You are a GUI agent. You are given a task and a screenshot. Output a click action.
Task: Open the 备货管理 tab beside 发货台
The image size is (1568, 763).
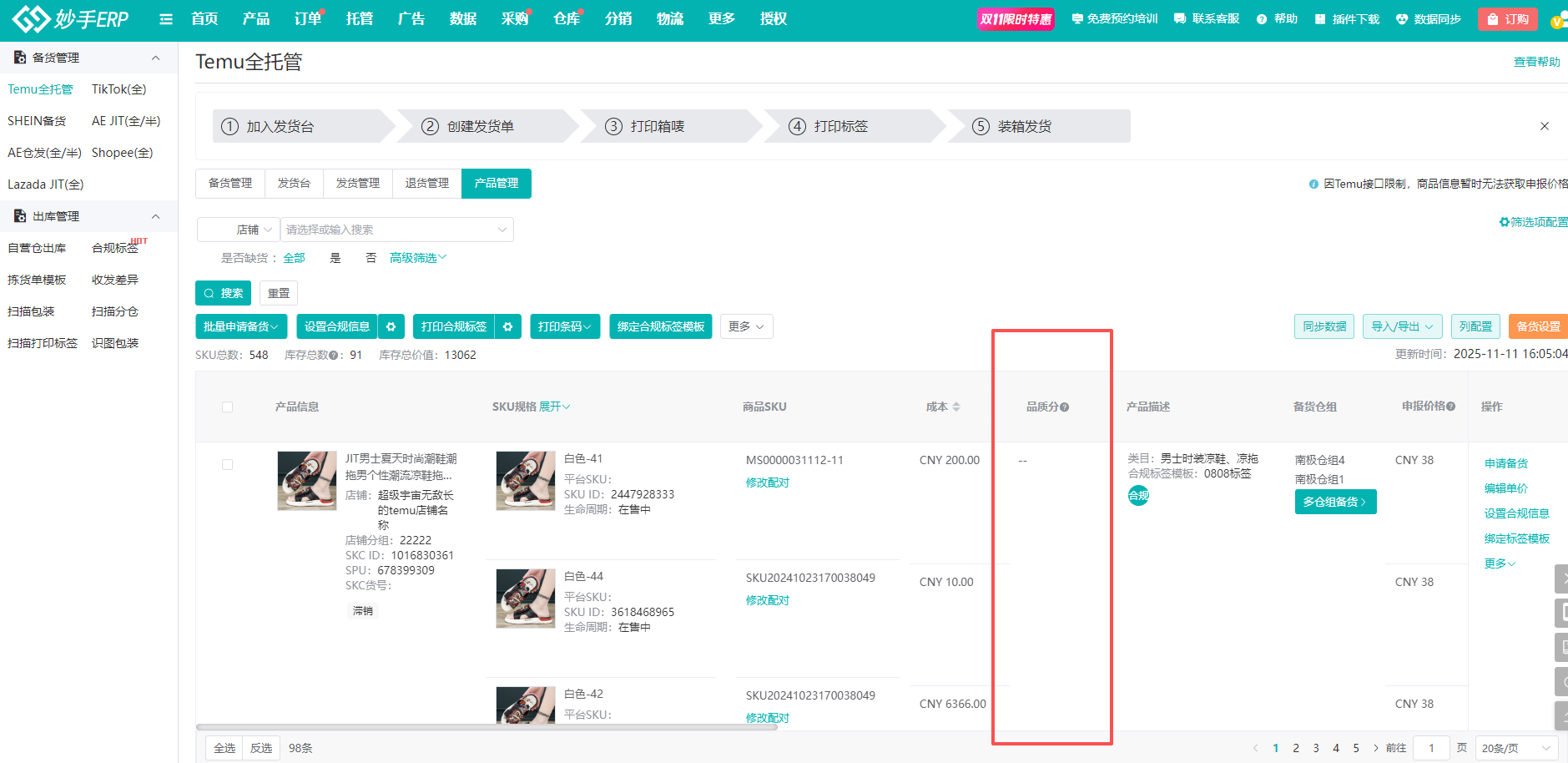230,183
